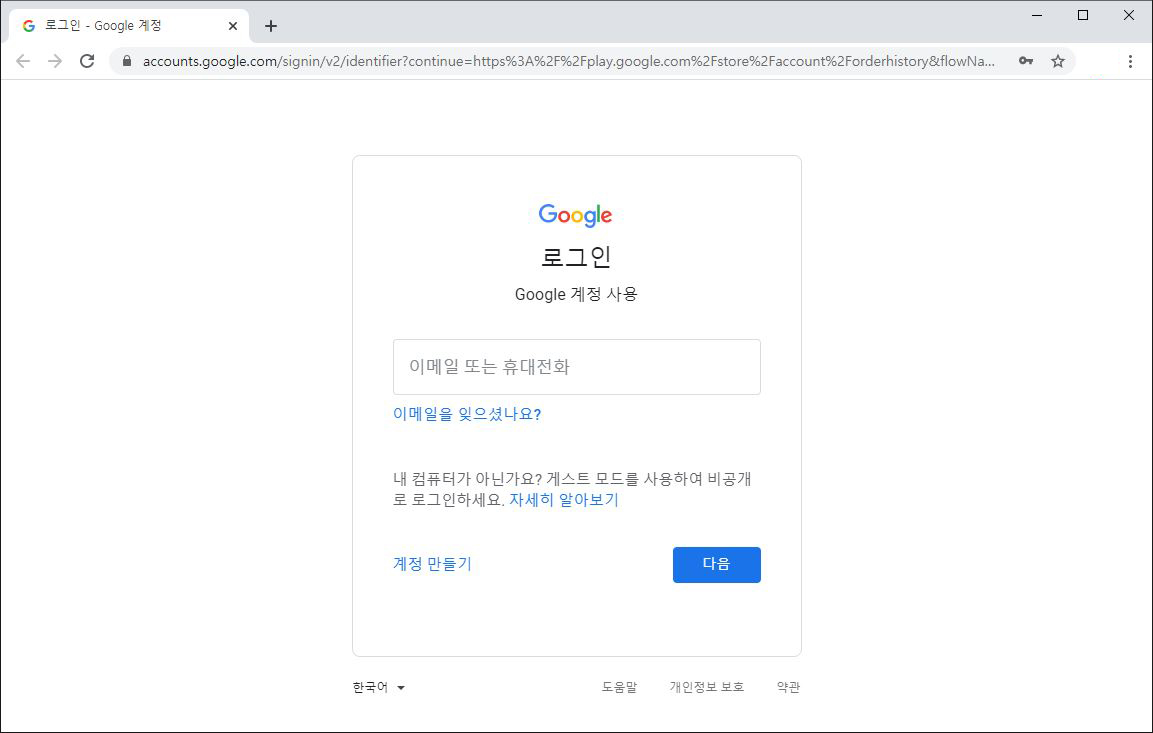Click the 이메일 또는 휴대전화 input field
The width and height of the screenshot is (1153, 733).
coord(576,367)
